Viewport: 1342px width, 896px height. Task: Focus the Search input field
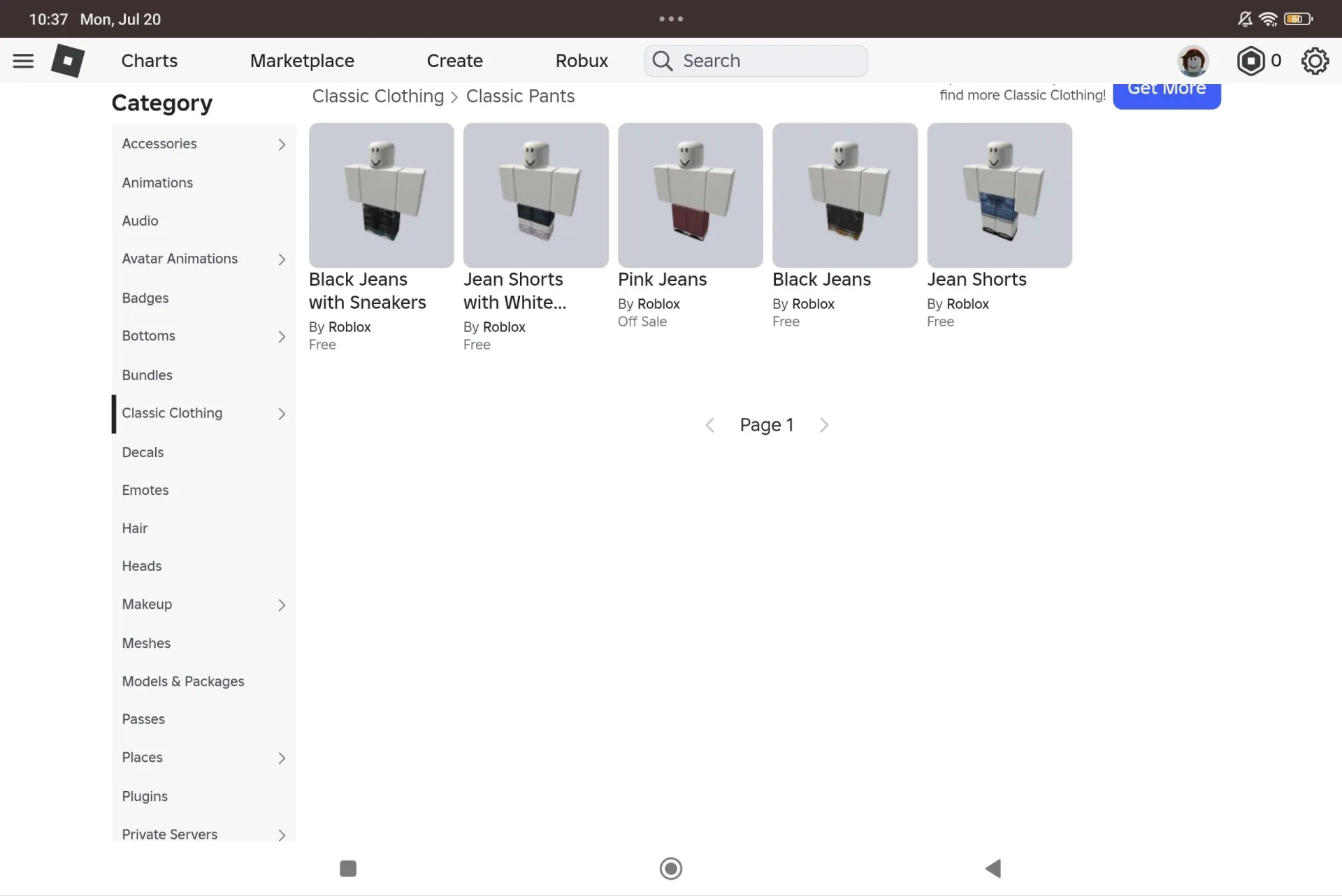click(x=756, y=61)
